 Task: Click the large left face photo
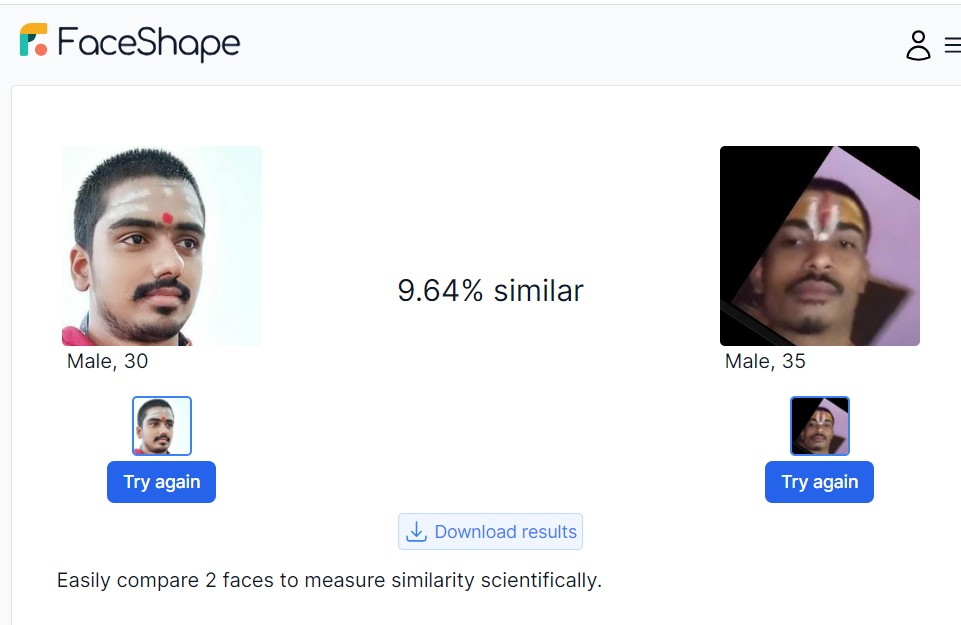point(162,246)
